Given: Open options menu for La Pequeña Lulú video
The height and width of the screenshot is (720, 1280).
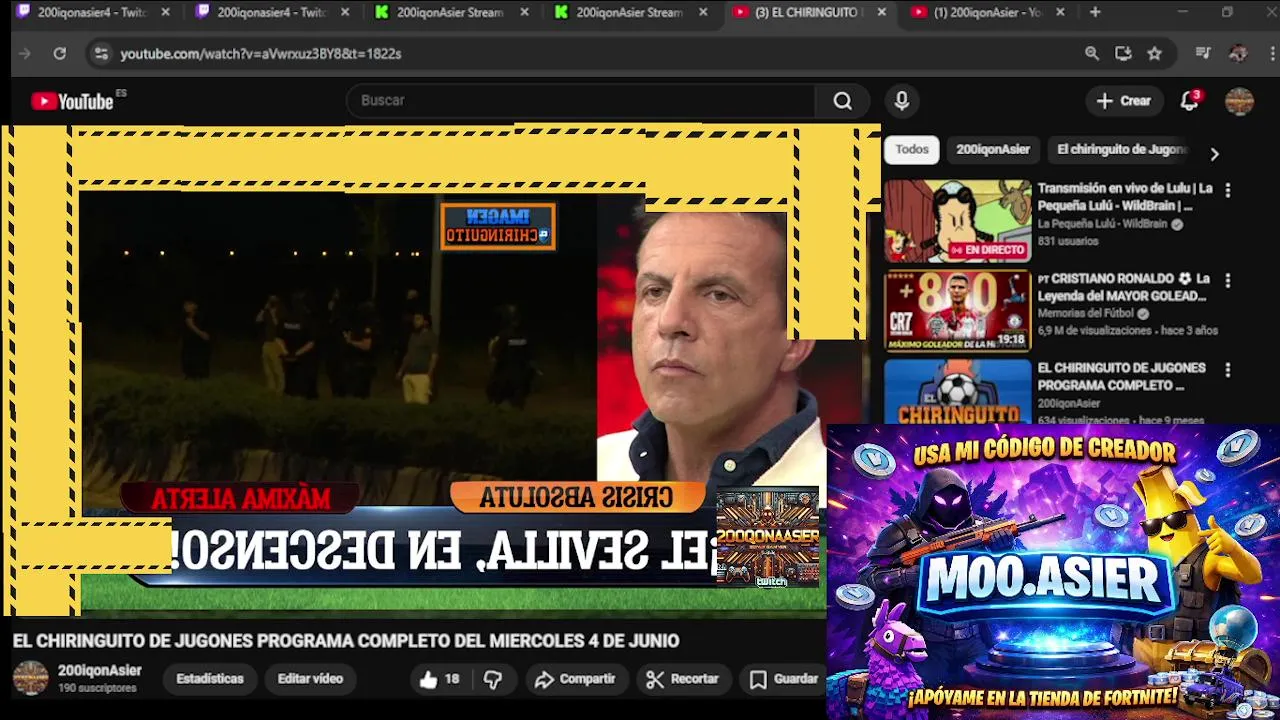Looking at the screenshot, I should pyautogui.click(x=1228, y=190).
